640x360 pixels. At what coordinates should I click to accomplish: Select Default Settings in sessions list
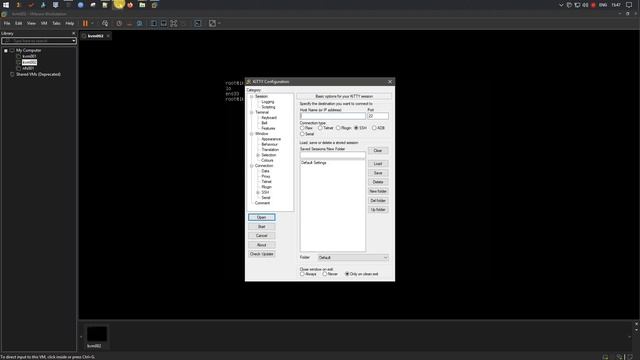[x=314, y=163]
